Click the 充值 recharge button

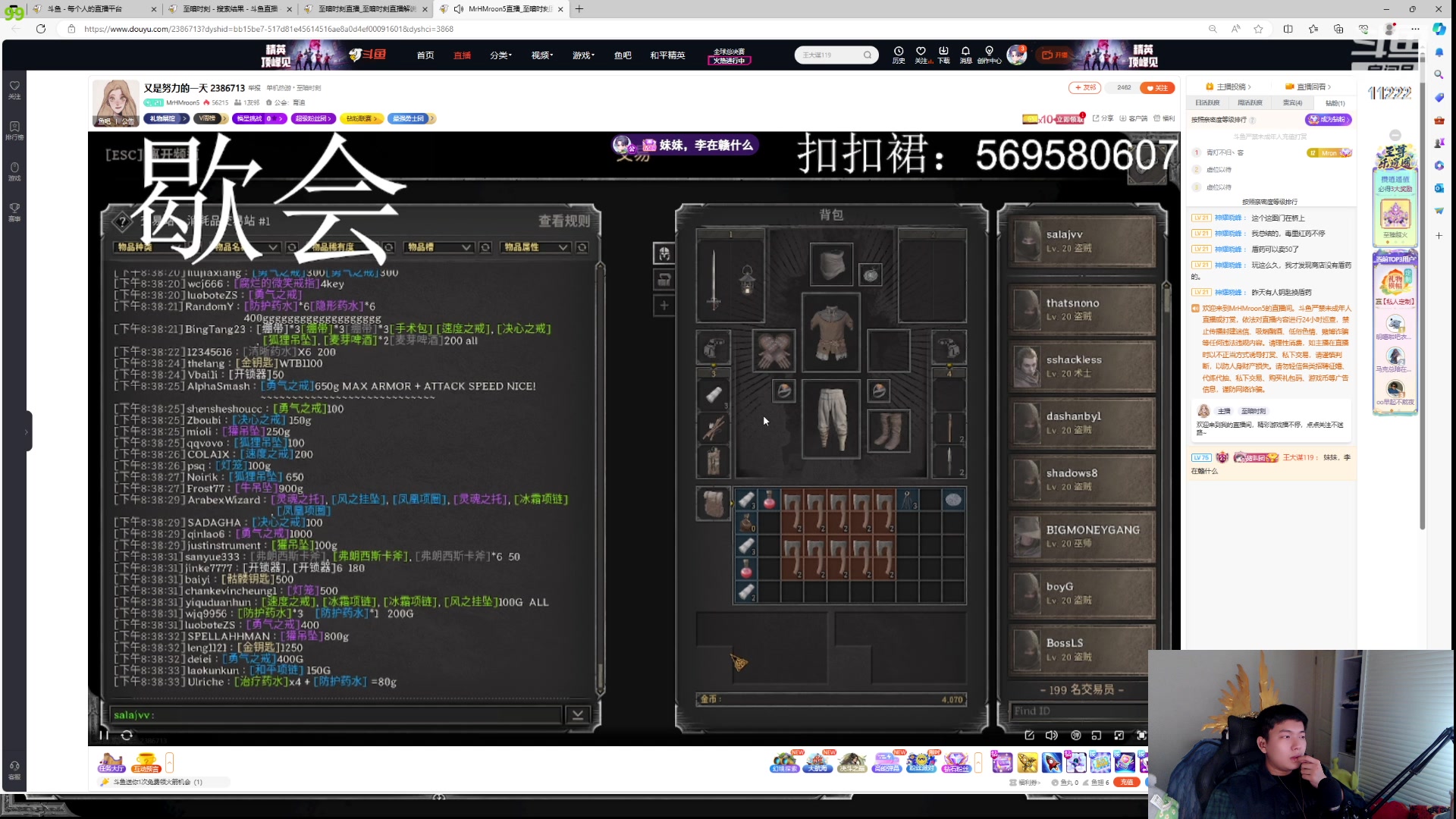(x=1127, y=782)
